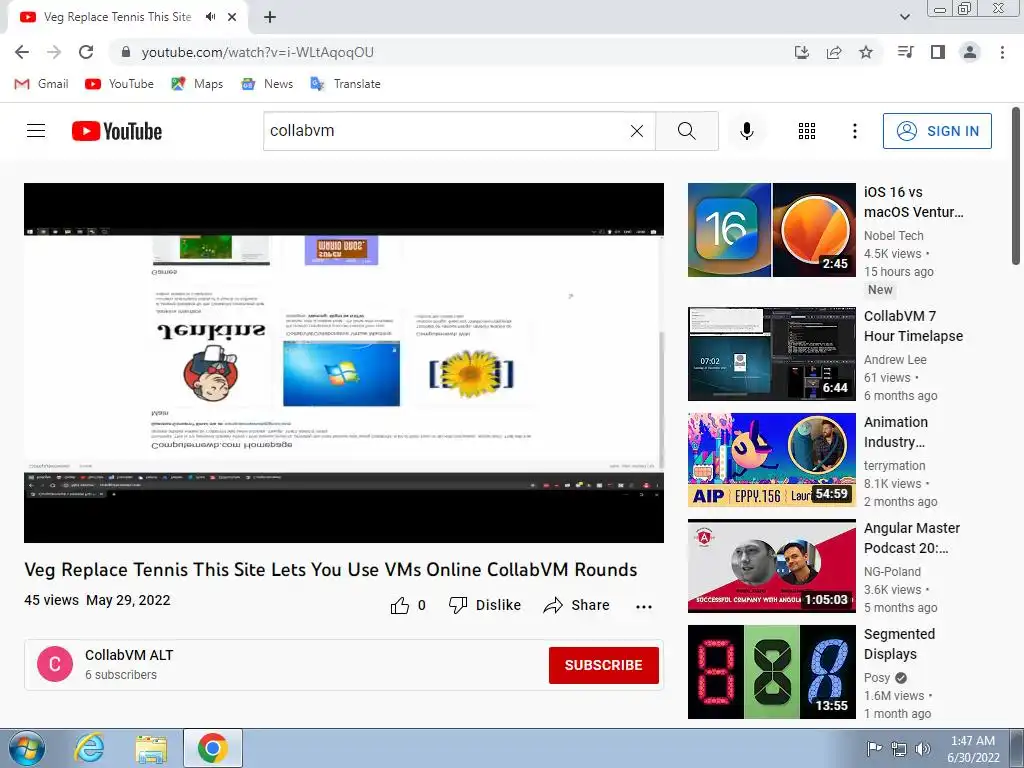Open the Action Center flag icon

(874, 749)
